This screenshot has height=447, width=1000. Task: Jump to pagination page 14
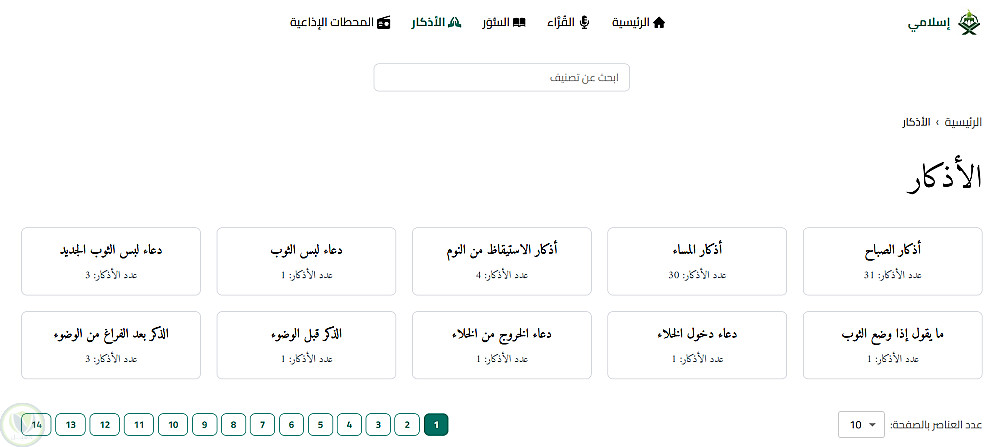37,425
